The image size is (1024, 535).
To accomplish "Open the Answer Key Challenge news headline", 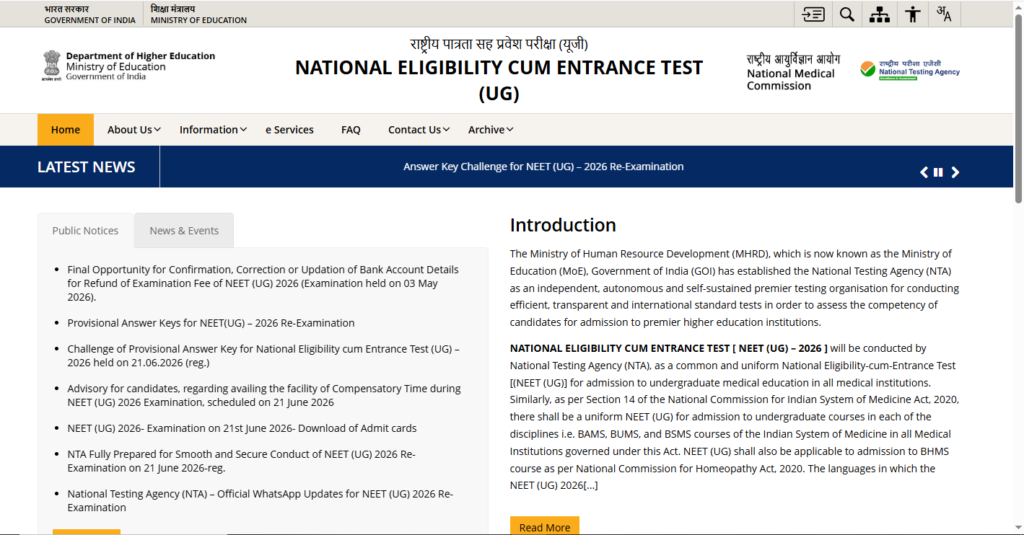I will coord(543,167).
